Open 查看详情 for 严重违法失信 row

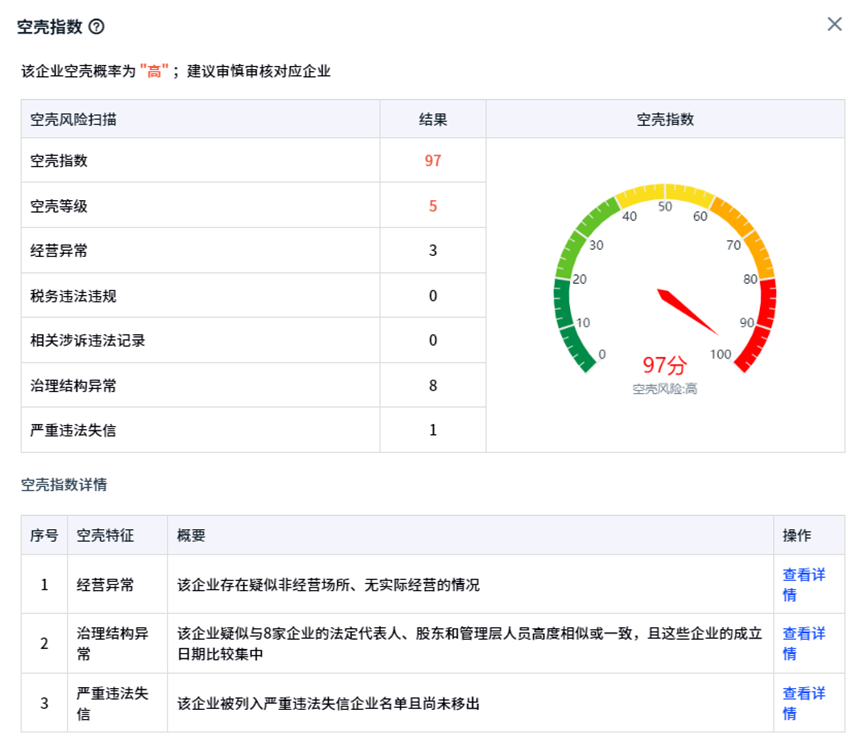click(x=803, y=703)
